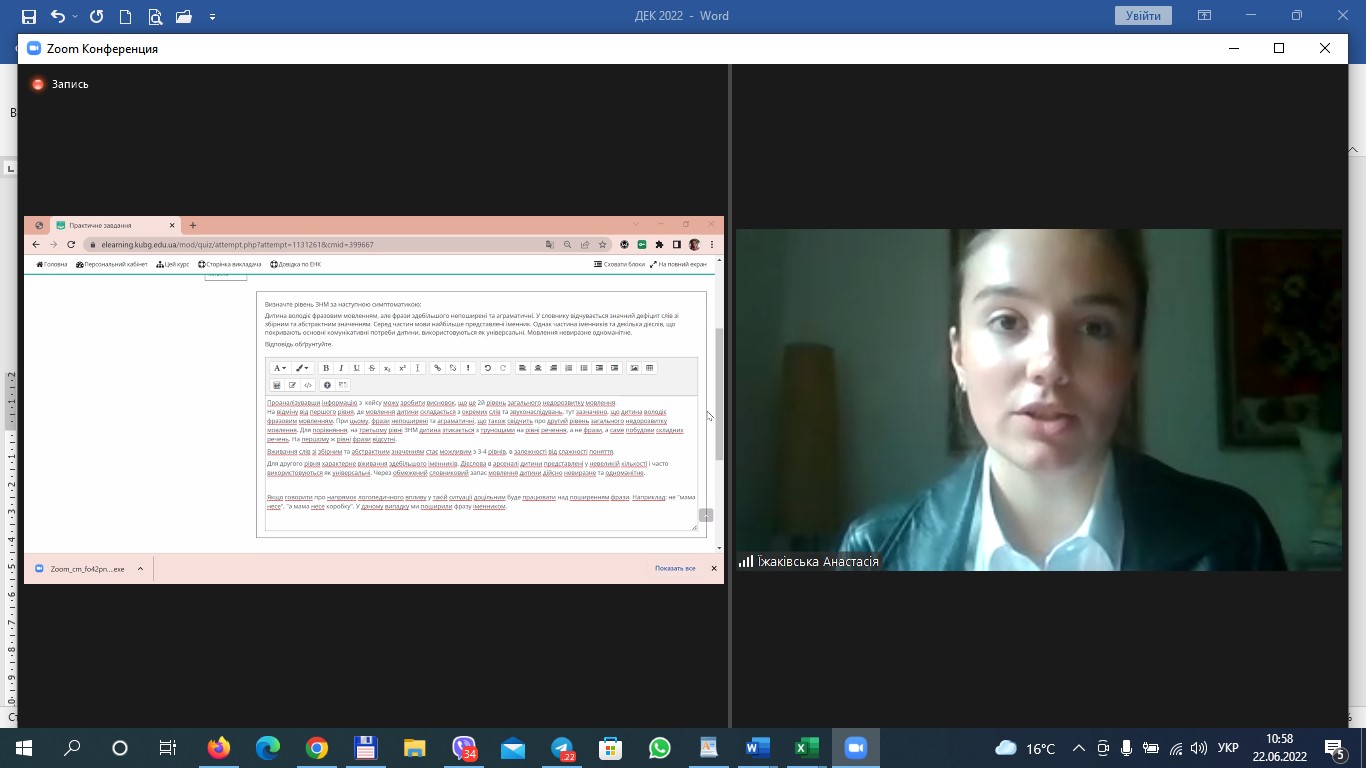Open Print Preview from the quick access toolbar
1366x768 pixels.
(x=154, y=16)
